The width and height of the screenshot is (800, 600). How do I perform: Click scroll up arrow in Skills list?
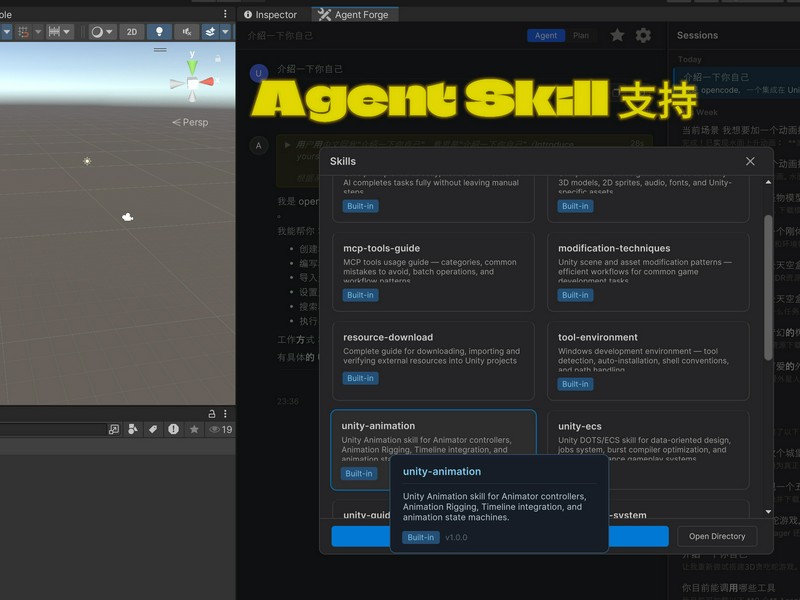(x=768, y=182)
